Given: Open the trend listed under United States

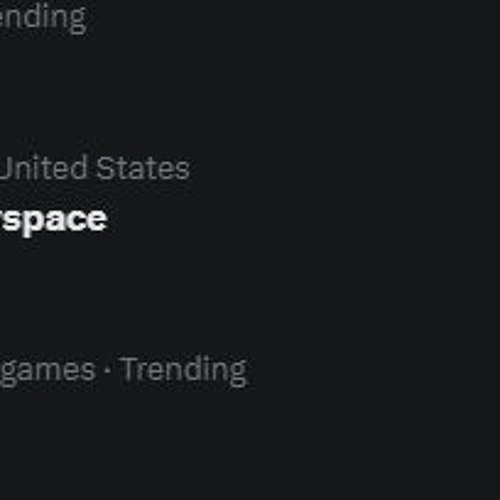Looking at the screenshot, I should tap(53, 220).
